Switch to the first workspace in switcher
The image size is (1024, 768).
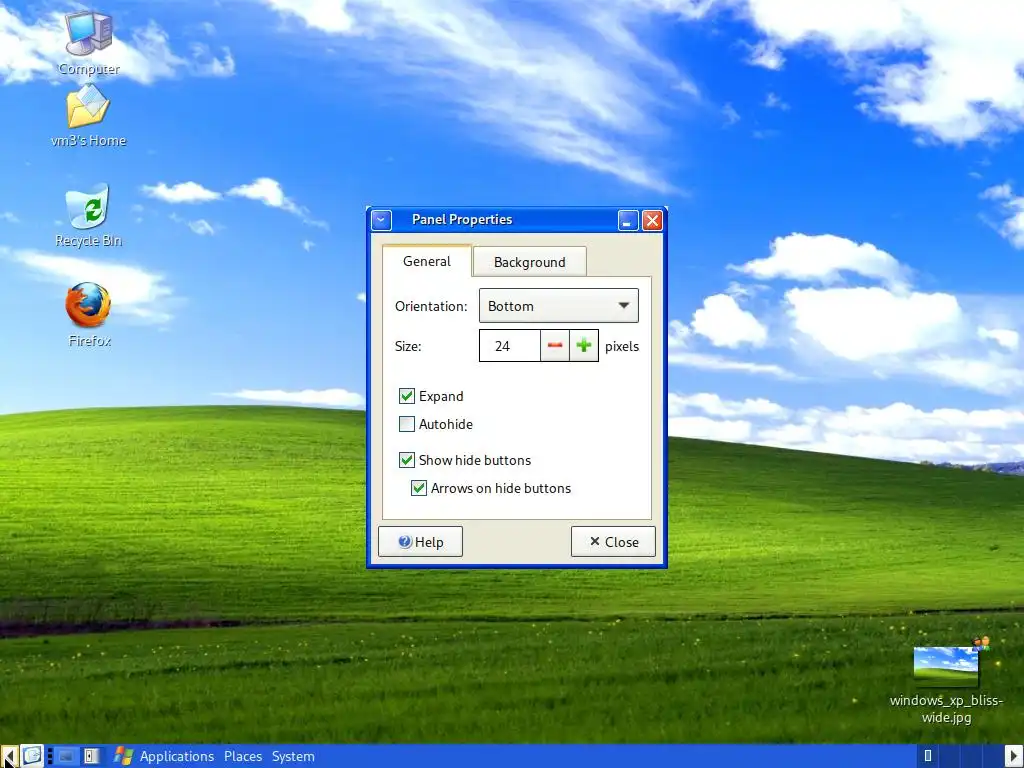tap(927, 756)
